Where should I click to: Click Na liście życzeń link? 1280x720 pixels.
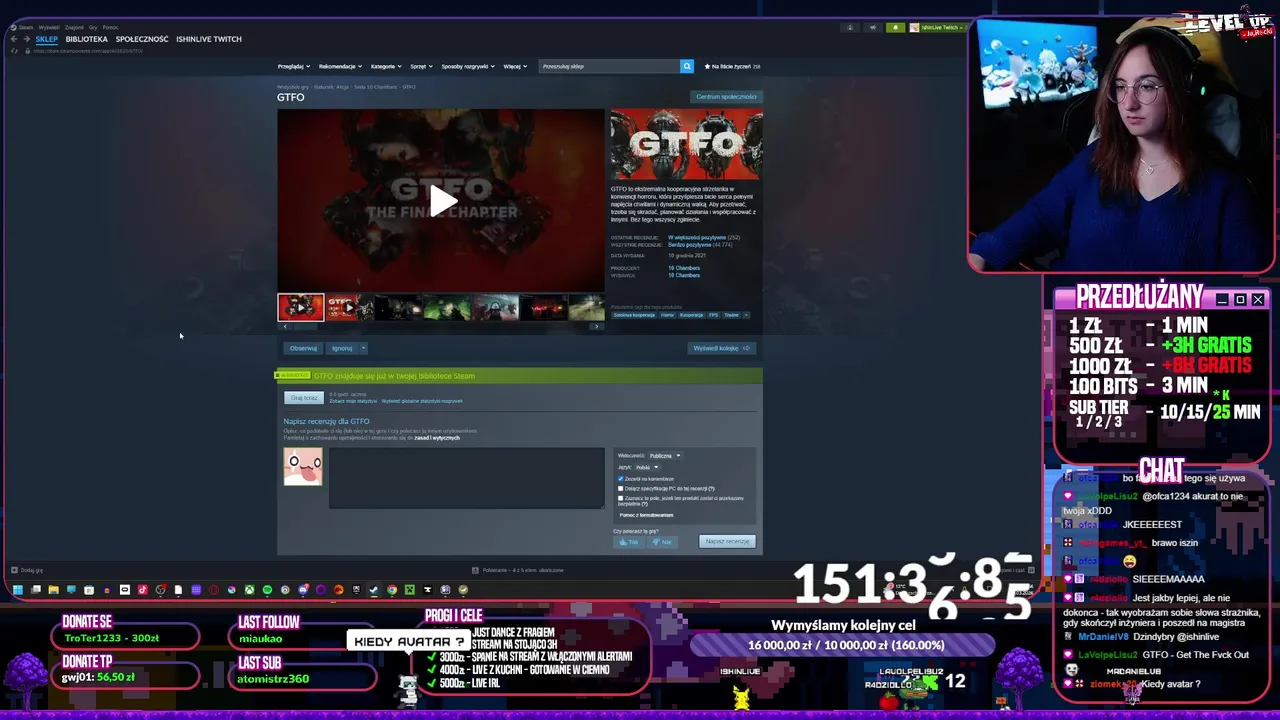(731, 66)
